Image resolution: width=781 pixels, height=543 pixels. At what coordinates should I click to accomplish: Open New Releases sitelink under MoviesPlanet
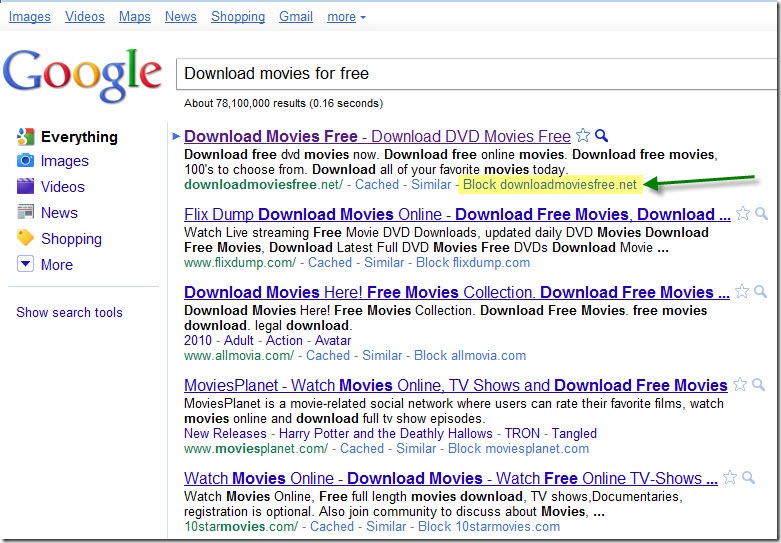(225, 433)
